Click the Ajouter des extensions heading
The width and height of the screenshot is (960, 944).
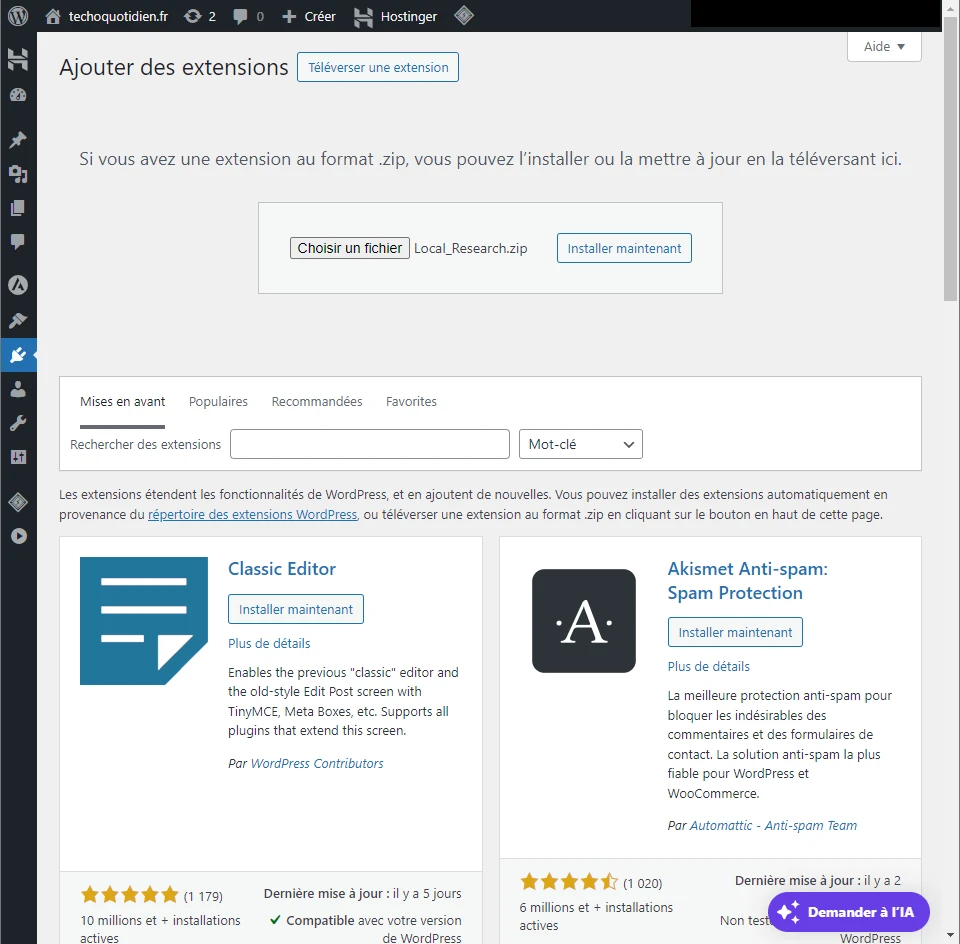point(174,67)
